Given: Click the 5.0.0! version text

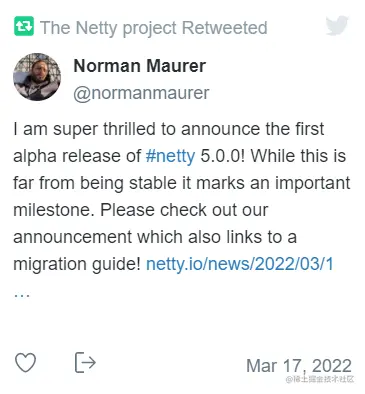Looking at the screenshot, I should pos(222,156).
